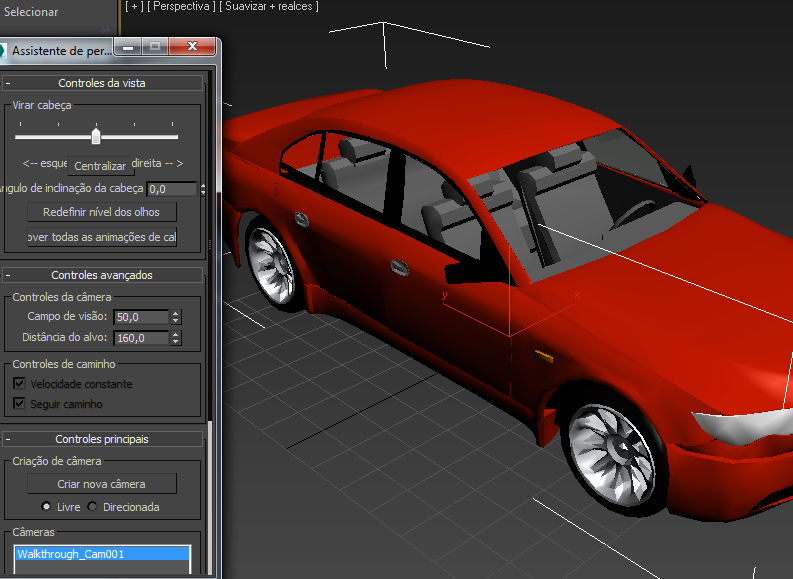793x579 pixels.
Task: Increase the Distância do alvo spinner
Action: pyautogui.click(x=175, y=335)
